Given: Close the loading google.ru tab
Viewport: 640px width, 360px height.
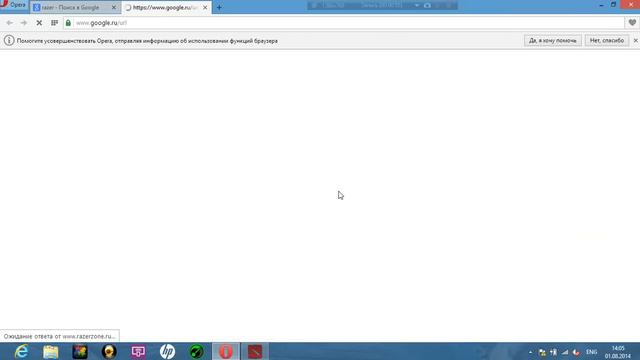Looking at the screenshot, I should point(205,7).
